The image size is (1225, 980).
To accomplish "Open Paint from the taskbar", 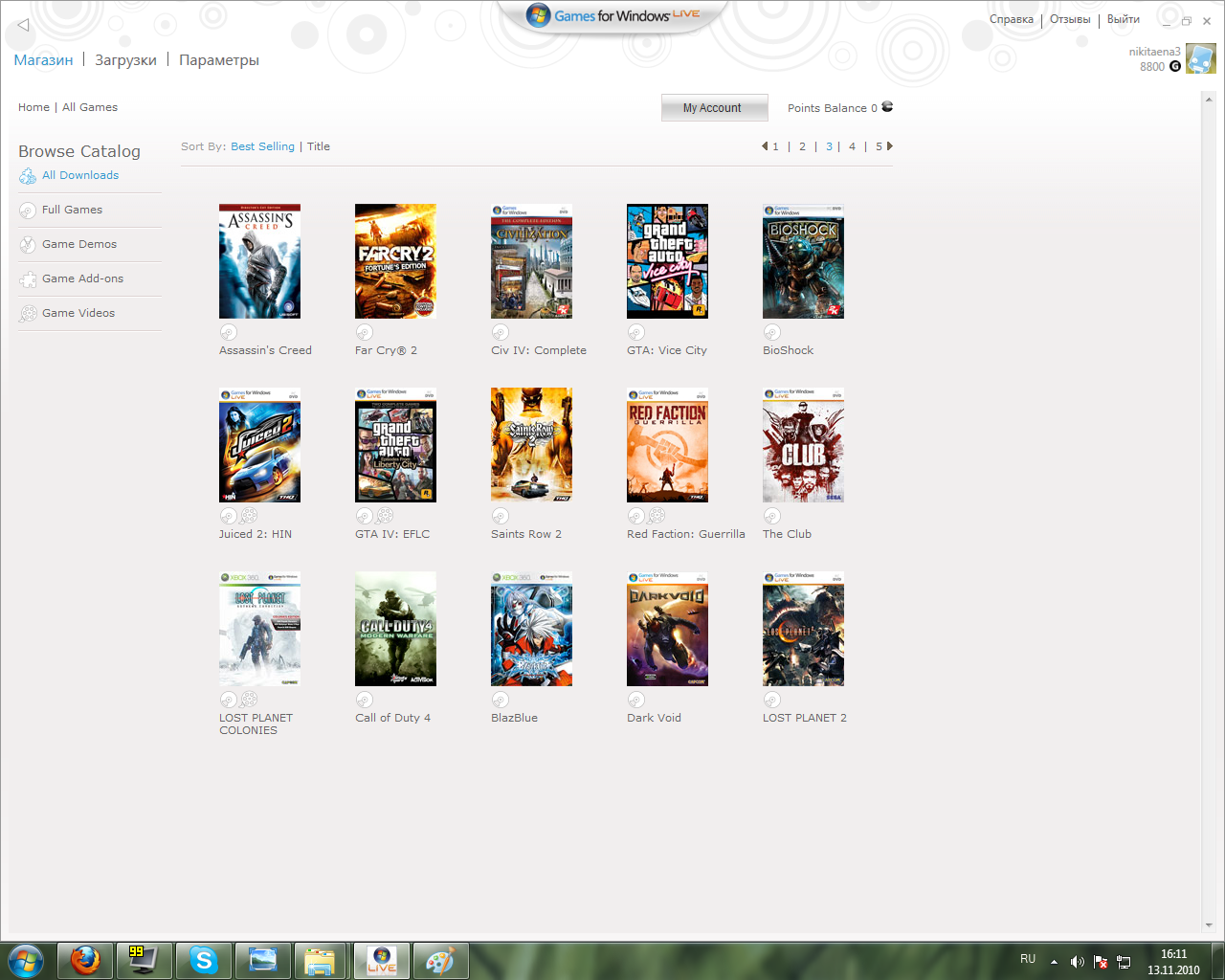I will pos(439,960).
